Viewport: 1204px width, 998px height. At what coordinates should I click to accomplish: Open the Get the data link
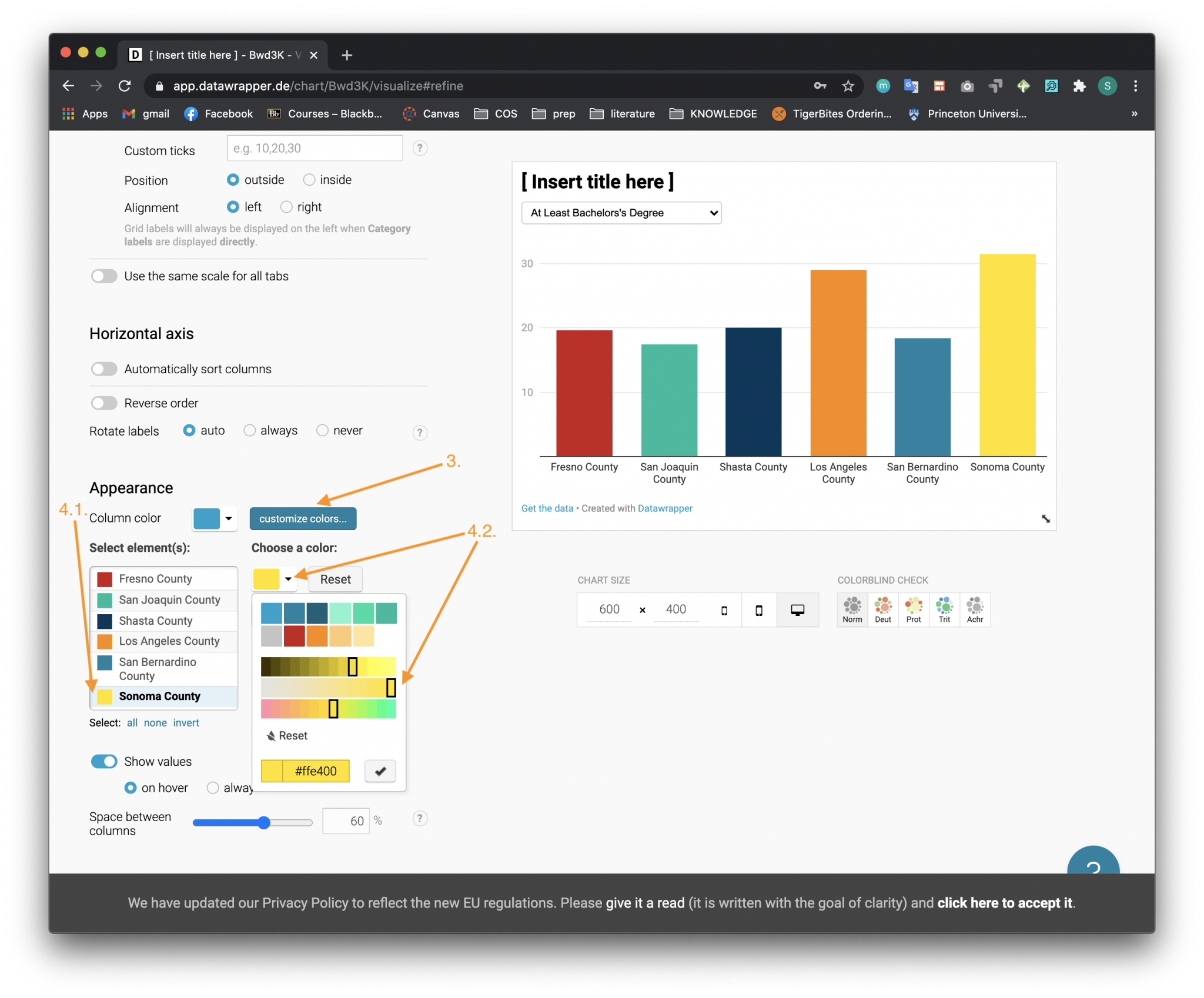547,508
